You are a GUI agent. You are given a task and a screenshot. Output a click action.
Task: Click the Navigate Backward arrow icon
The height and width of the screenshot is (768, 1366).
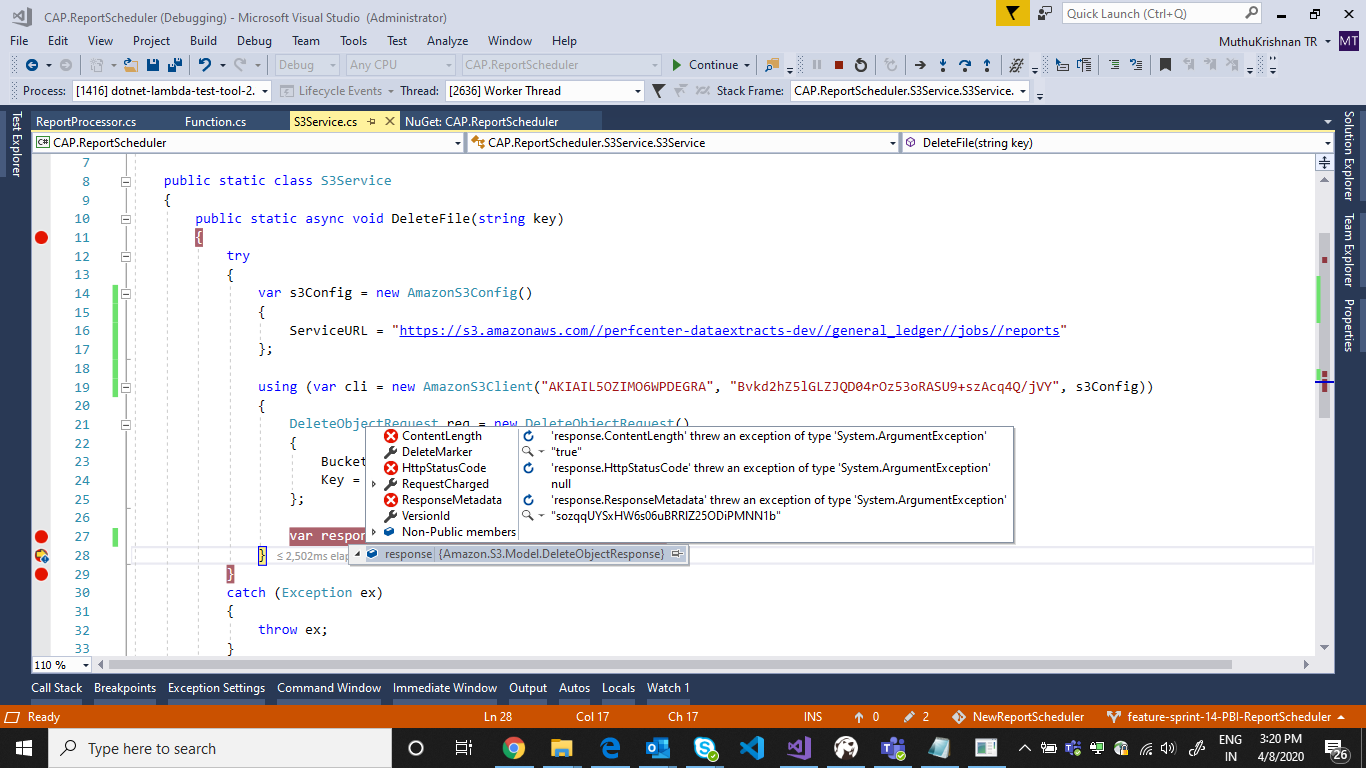pyautogui.click(x=33, y=66)
